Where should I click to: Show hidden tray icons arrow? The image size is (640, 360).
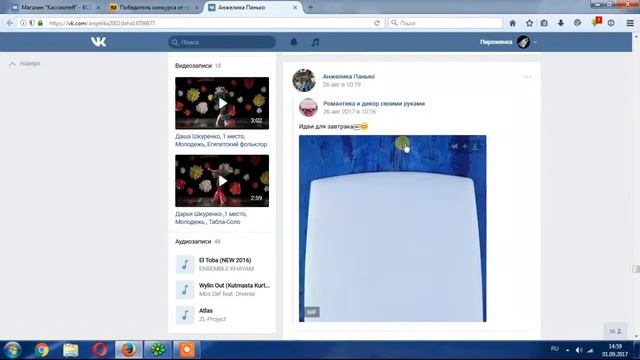(567, 350)
